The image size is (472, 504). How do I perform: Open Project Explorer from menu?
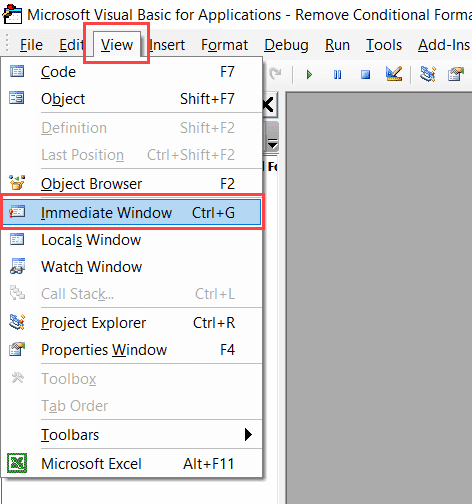132,323
